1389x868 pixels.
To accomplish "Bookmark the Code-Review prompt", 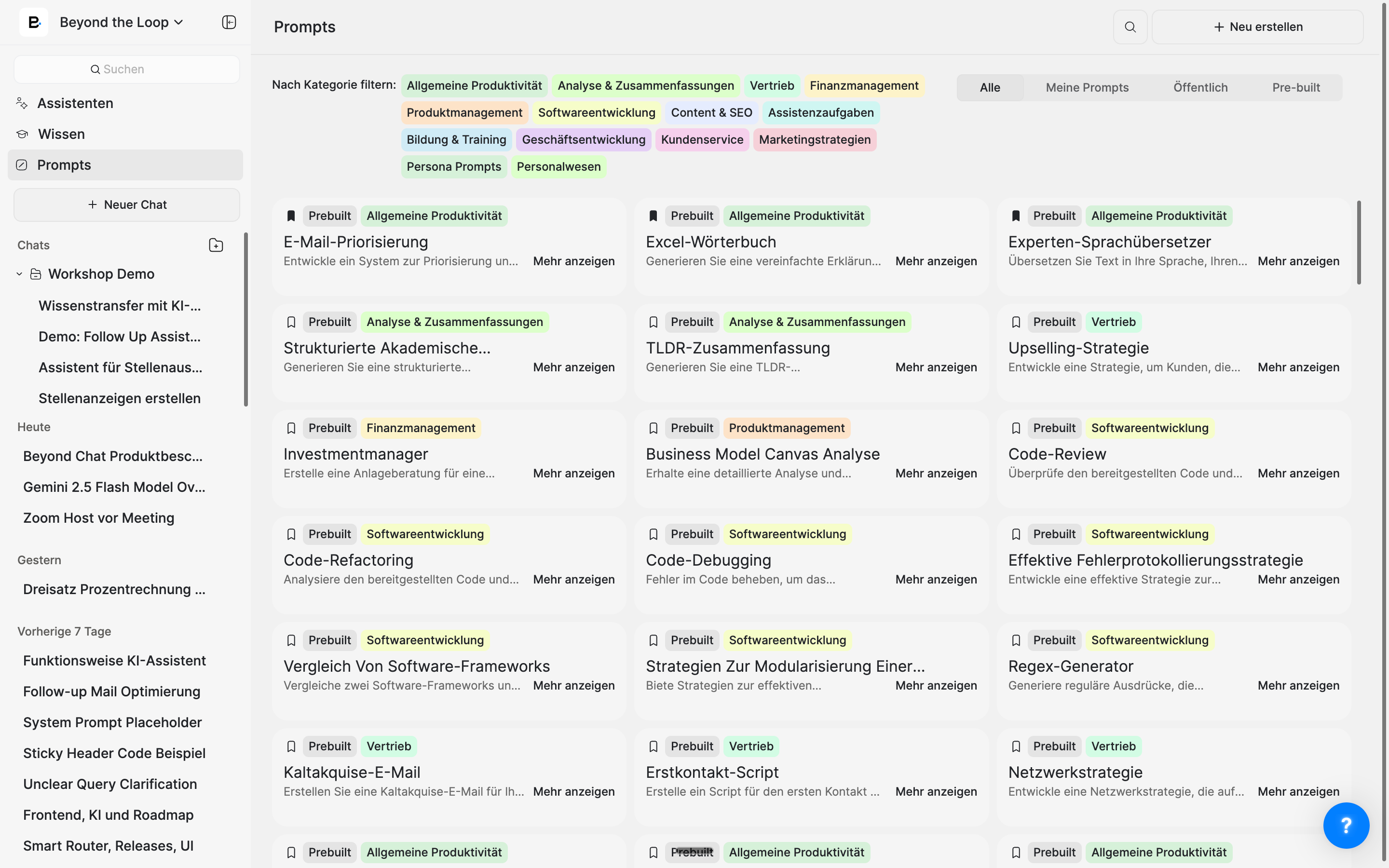I will coord(1015,428).
